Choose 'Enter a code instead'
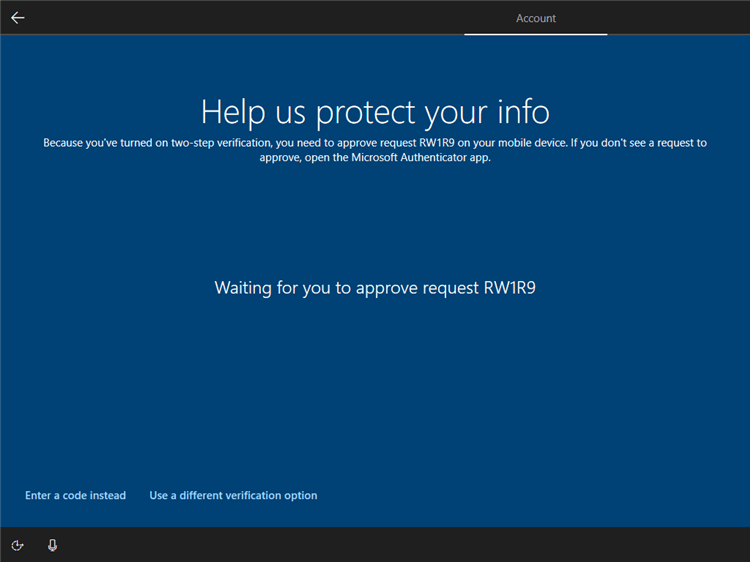 pyautogui.click(x=76, y=496)
